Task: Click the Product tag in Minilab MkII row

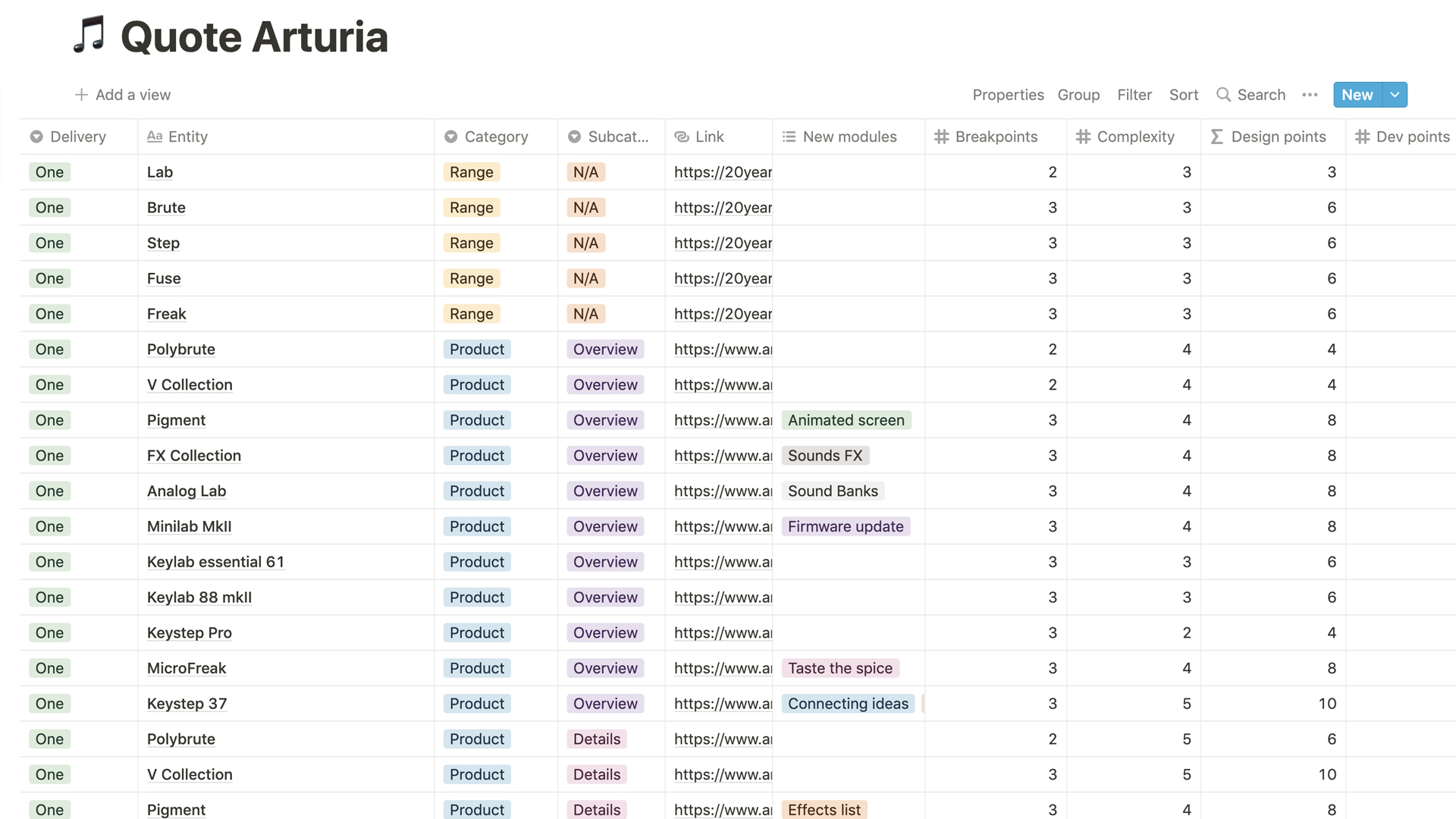Action: (477, 526)
